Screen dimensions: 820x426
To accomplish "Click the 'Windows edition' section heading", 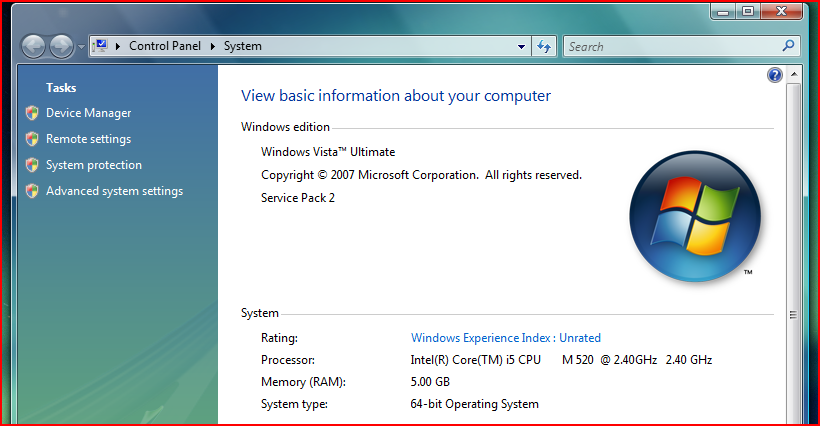I will (x=285, y=127).
